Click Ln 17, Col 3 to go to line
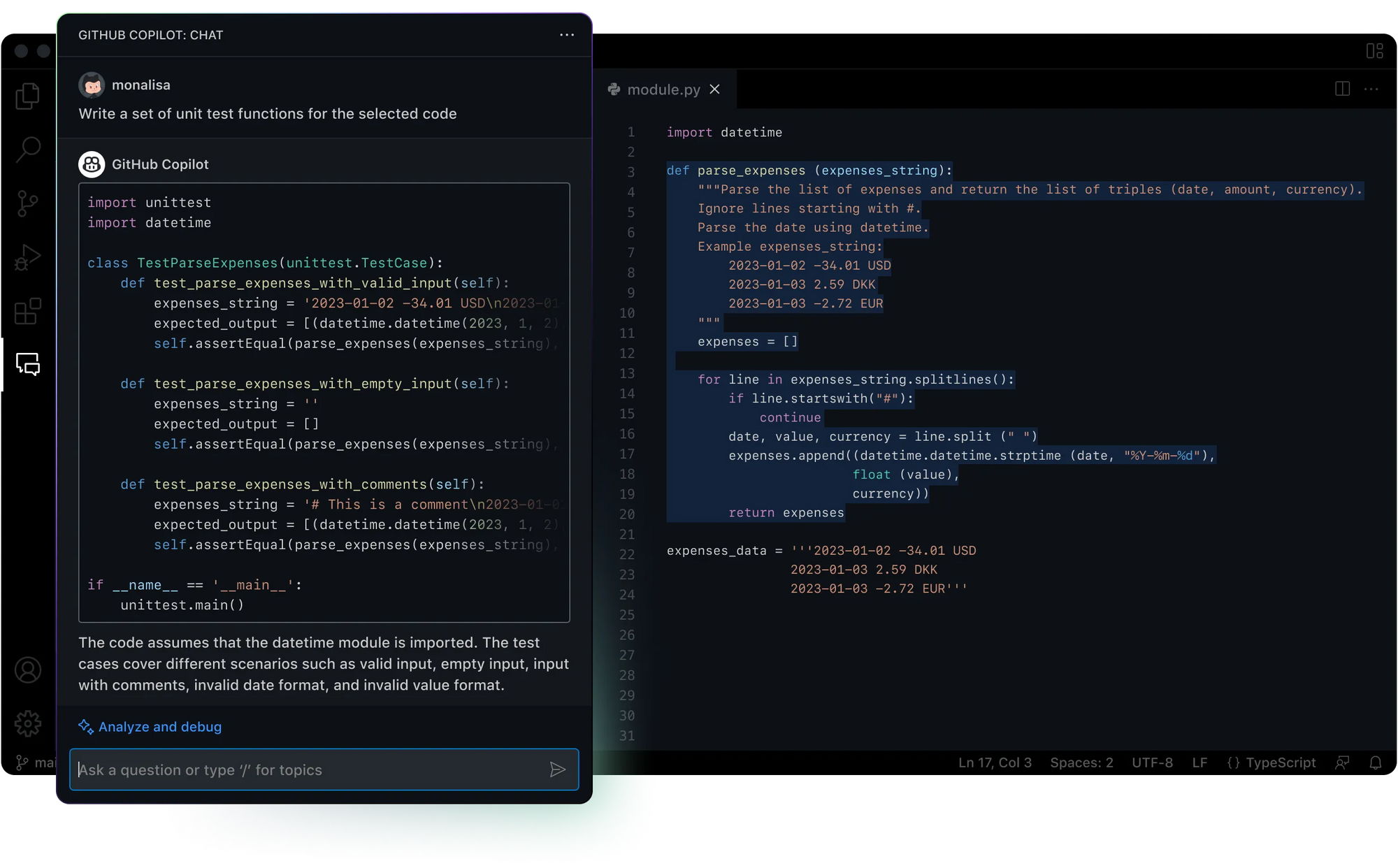 click(x=995, y=762)
